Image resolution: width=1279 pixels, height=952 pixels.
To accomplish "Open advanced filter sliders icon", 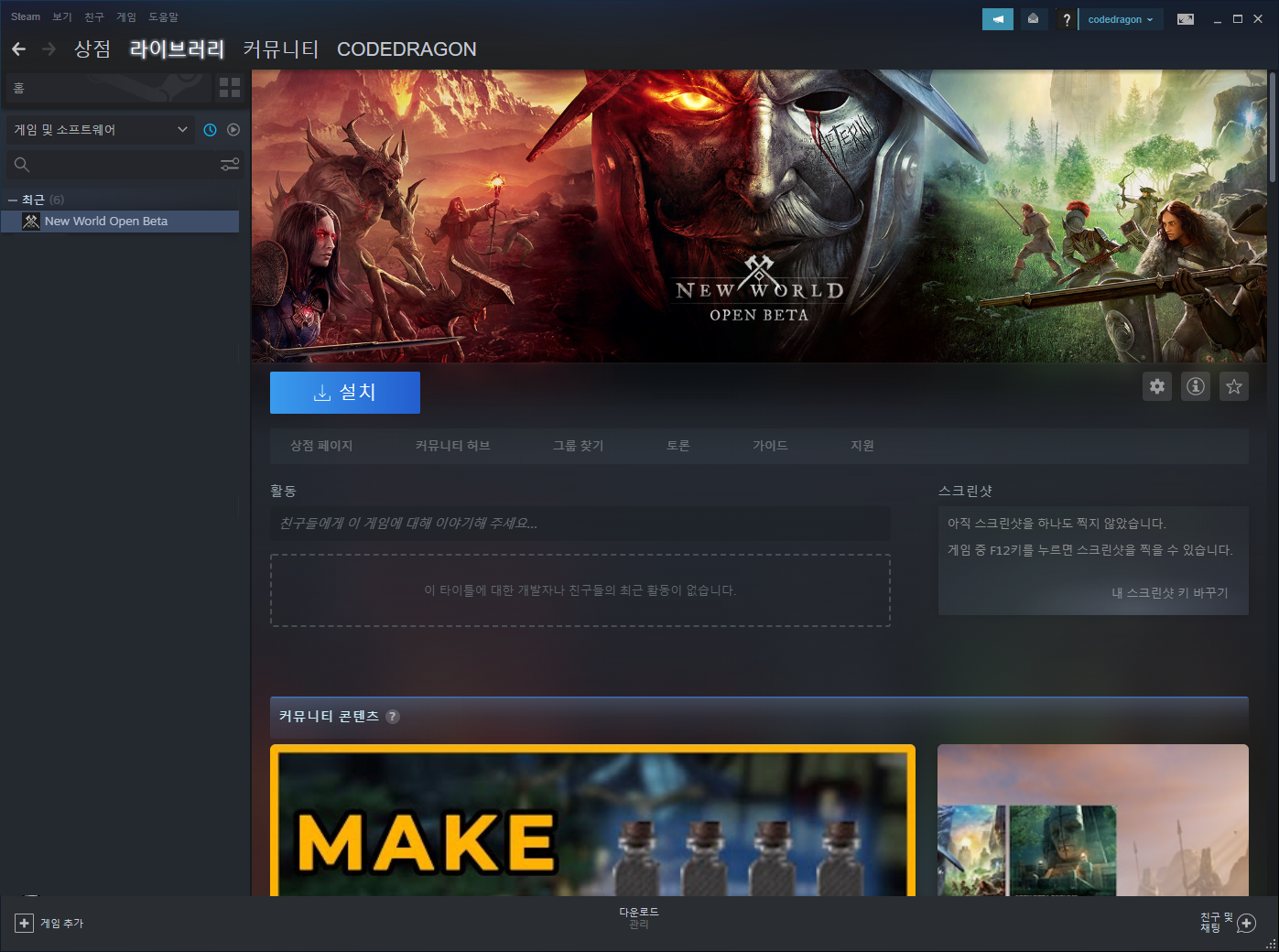I will pyautogui.click(x=230, y=164).
